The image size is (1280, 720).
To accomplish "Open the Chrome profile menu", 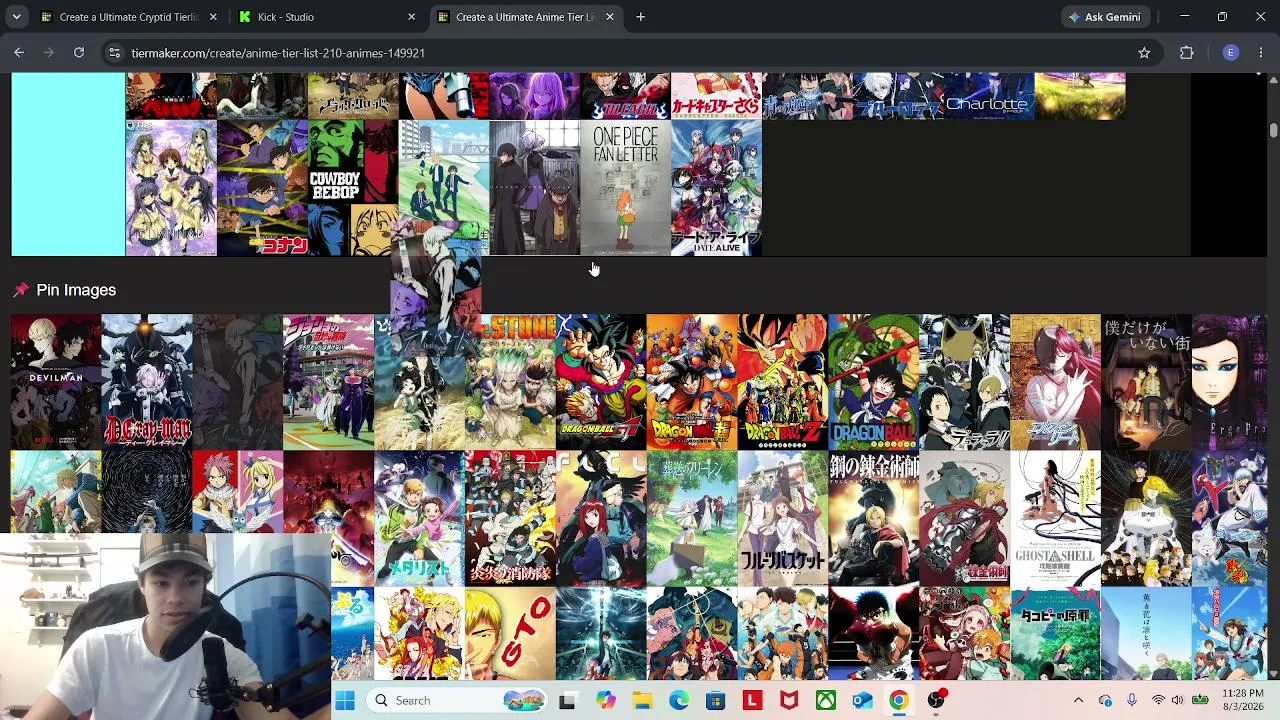I will [x=1231, y=53].
